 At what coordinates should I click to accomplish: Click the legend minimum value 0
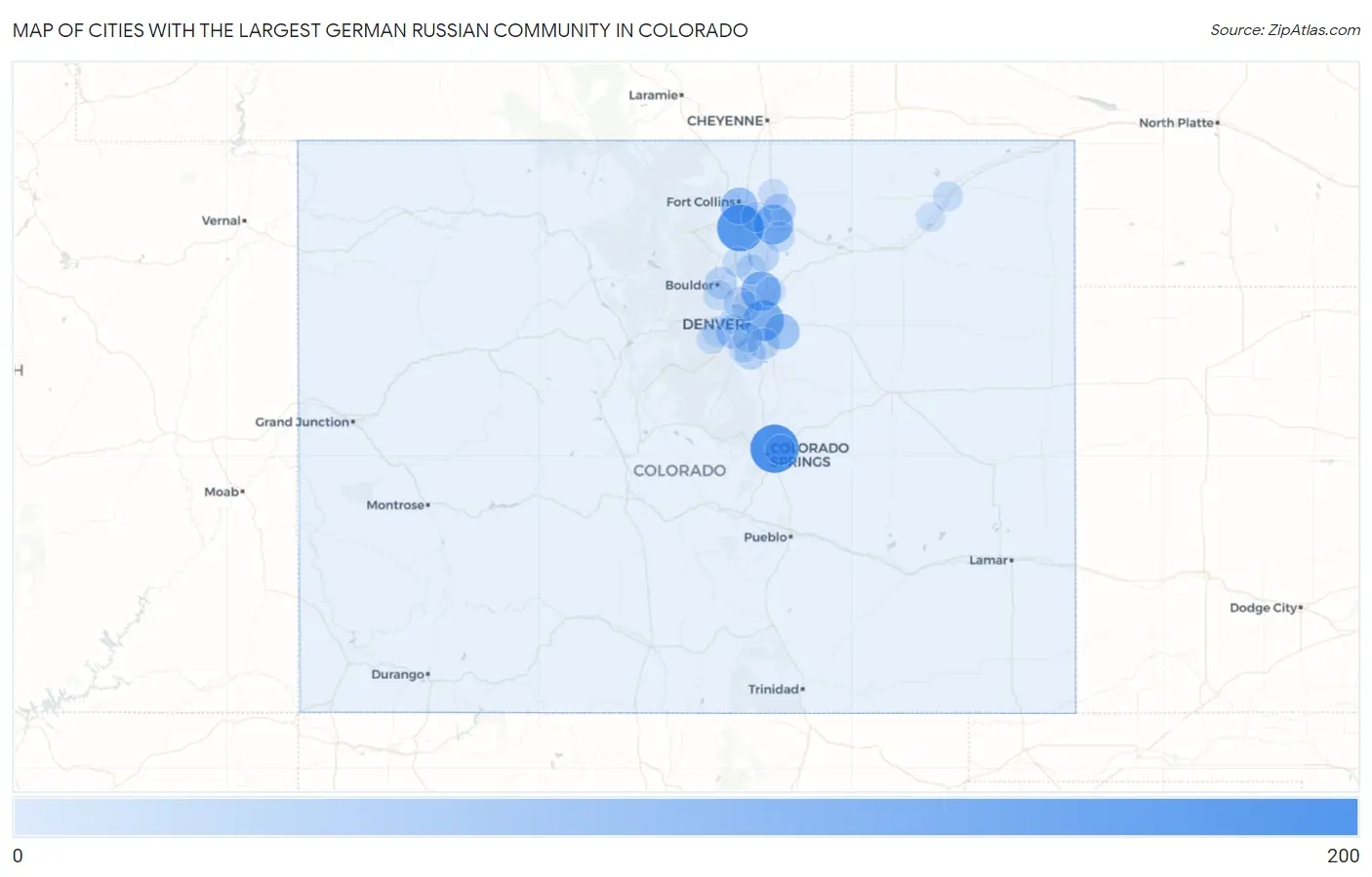(x=18, y=856)
